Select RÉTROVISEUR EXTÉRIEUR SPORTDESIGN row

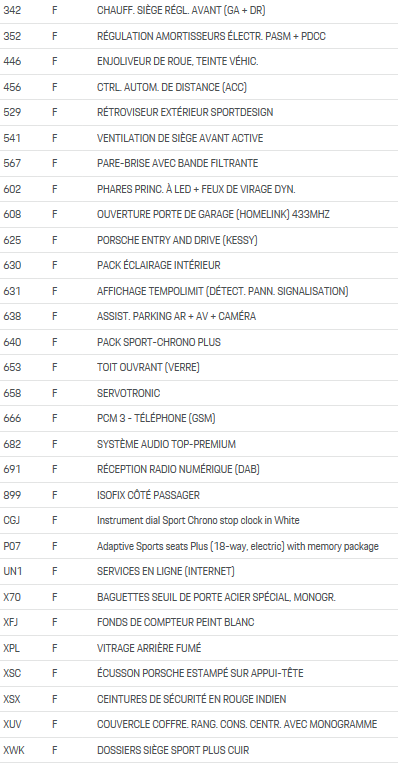(x=199, y=113)
